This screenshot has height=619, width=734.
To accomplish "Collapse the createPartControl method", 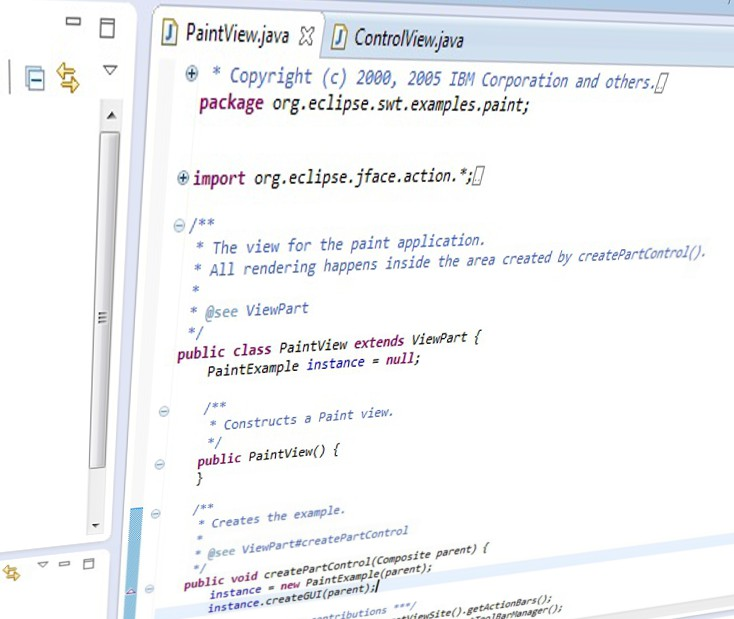I will click(149, 589).
